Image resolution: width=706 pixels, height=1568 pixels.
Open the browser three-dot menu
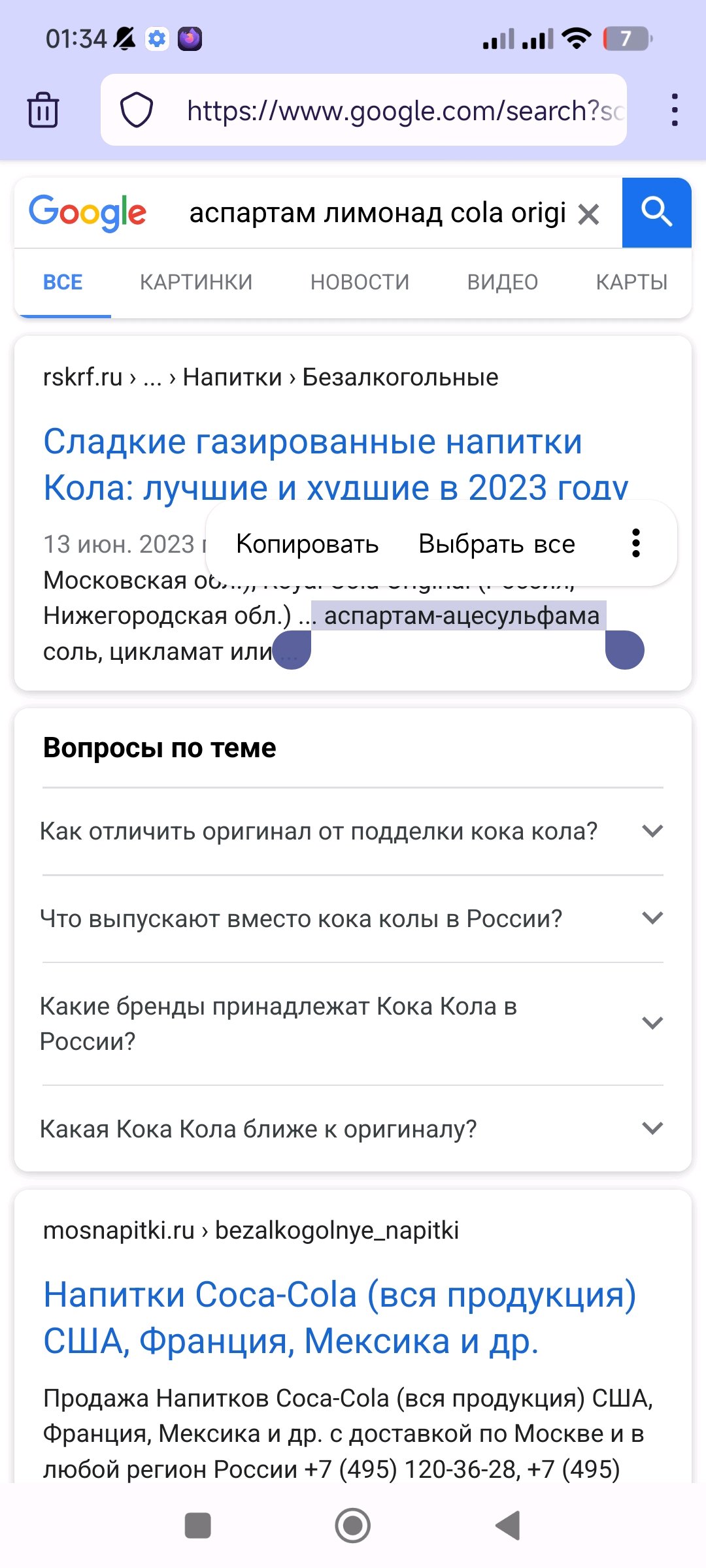[x=675, y=110]
